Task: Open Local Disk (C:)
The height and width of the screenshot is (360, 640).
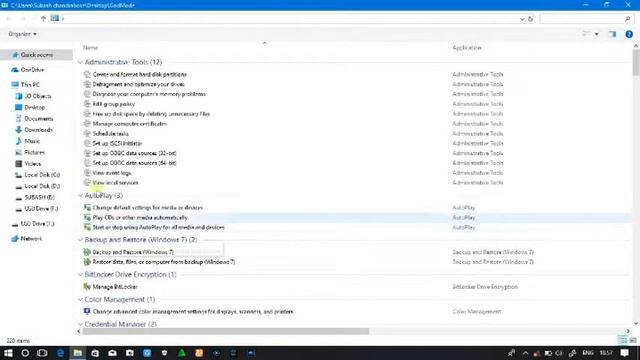Action: point(42,175)
